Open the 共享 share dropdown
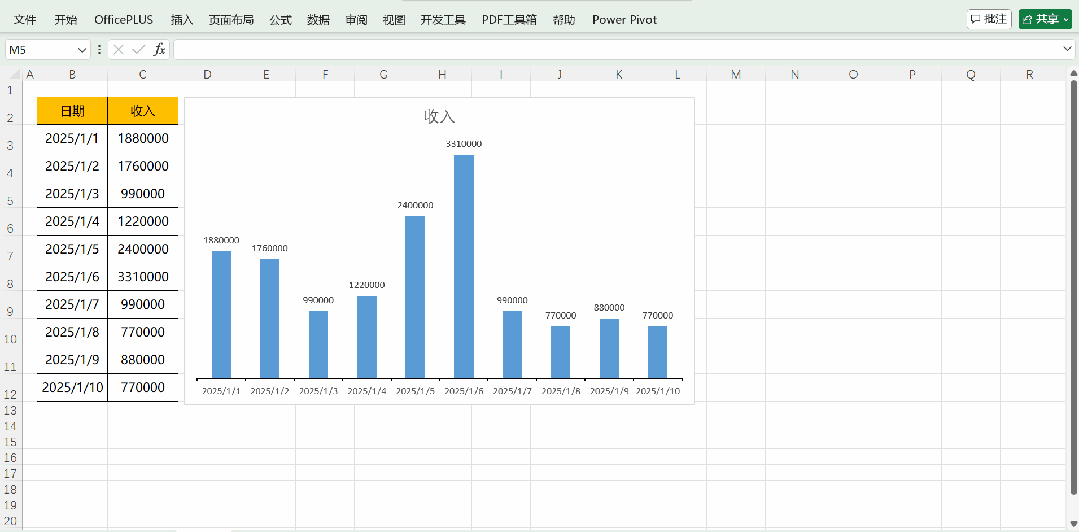The height and width of the screenshot is (532, 1079). (x=1045, y=19)
